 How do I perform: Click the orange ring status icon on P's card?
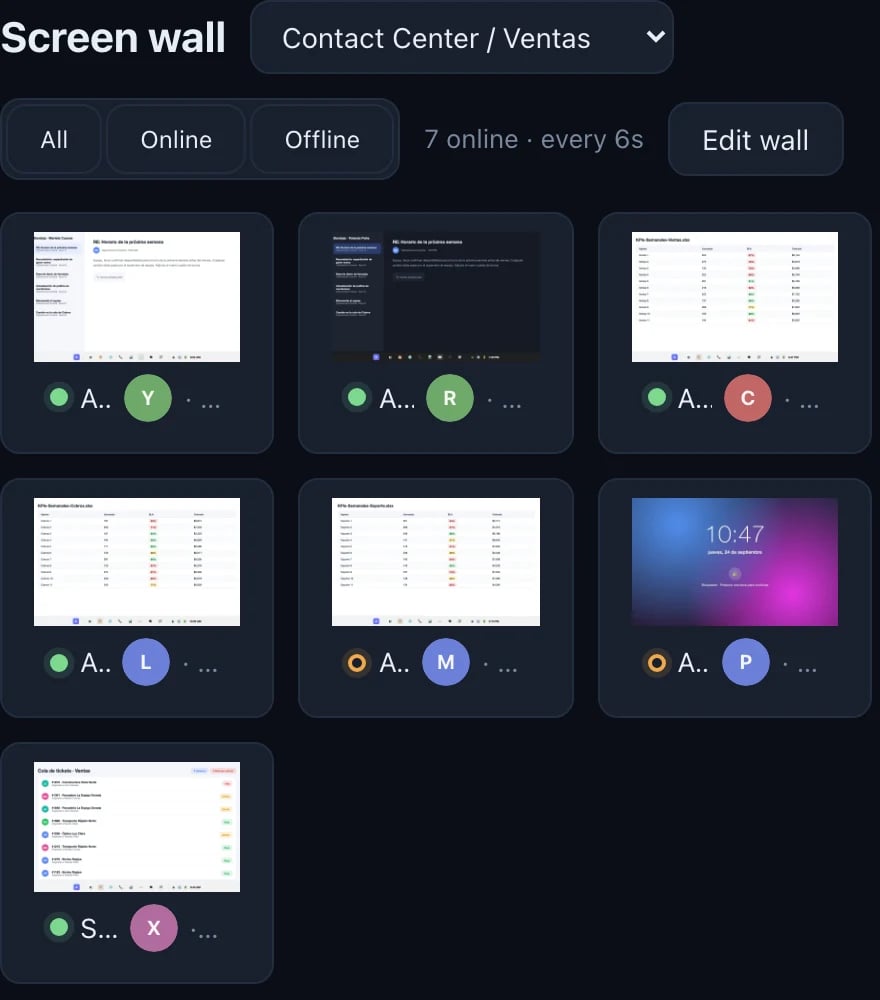click(657, 663)
